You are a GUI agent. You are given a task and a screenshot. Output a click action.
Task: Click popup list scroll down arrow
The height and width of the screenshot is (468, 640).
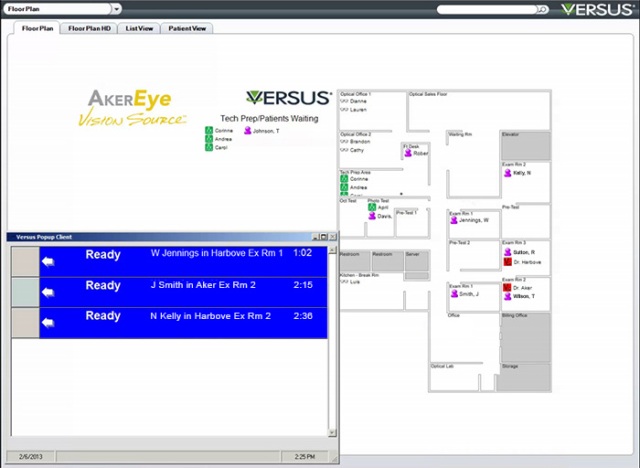tap(332, 433)
